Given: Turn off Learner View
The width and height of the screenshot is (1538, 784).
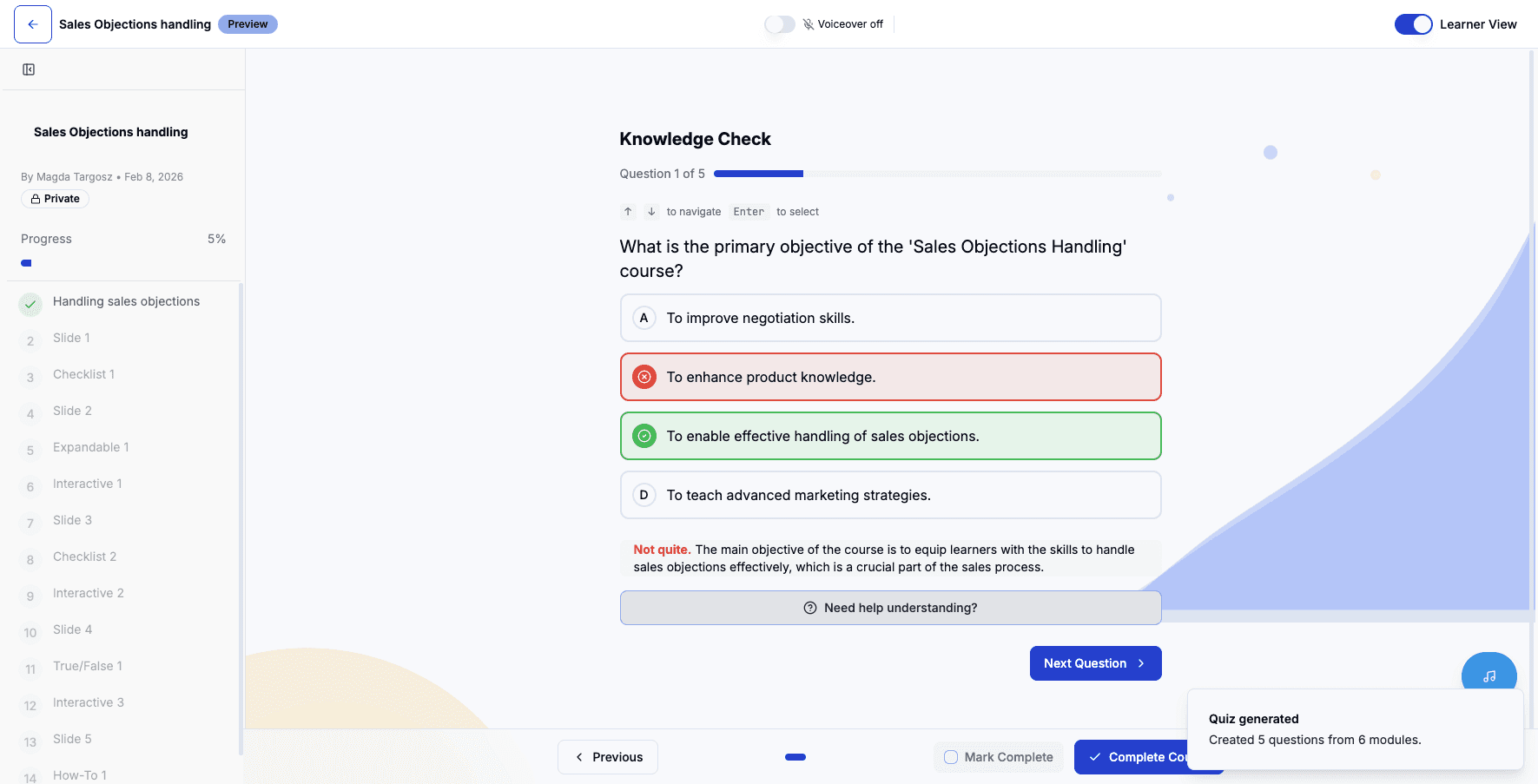Looking at the screenshot, I should pyautogui.click(x=1413, y=24).
